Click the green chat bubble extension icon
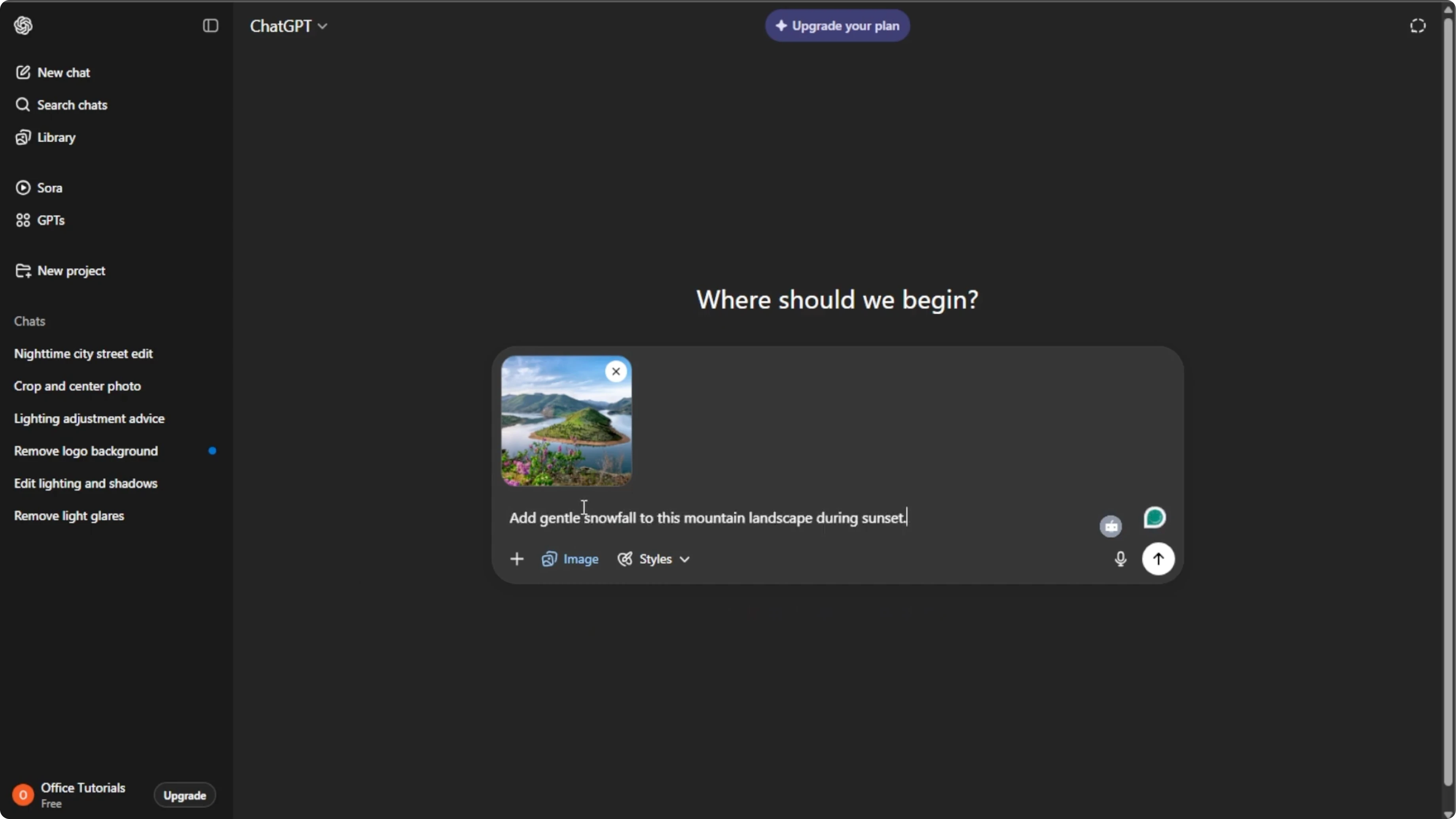Screen dimensions: 1456x819 (1154, 518)
